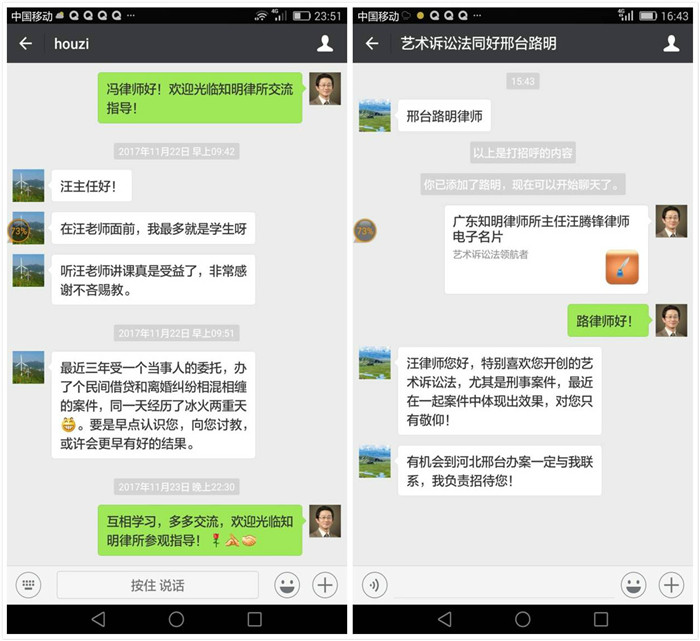Tap avatar next to 邢台路明律师 message

click(375, 116)
